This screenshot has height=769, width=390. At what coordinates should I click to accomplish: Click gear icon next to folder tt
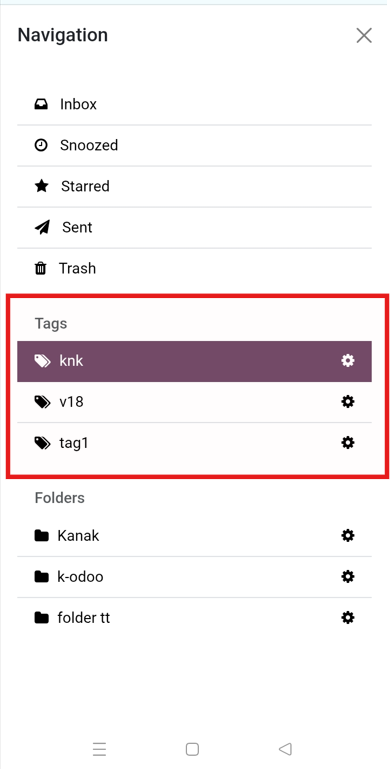[x=348, y=617]
